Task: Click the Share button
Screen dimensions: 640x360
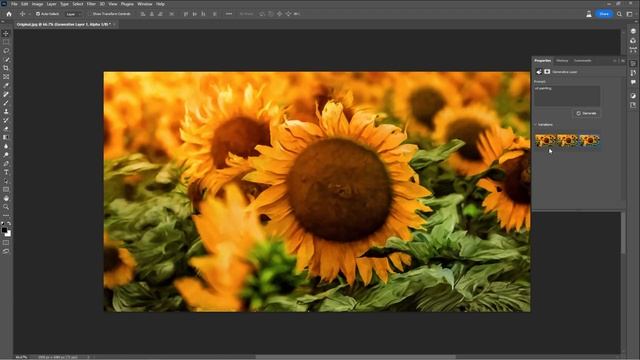Action: [604, 14]
